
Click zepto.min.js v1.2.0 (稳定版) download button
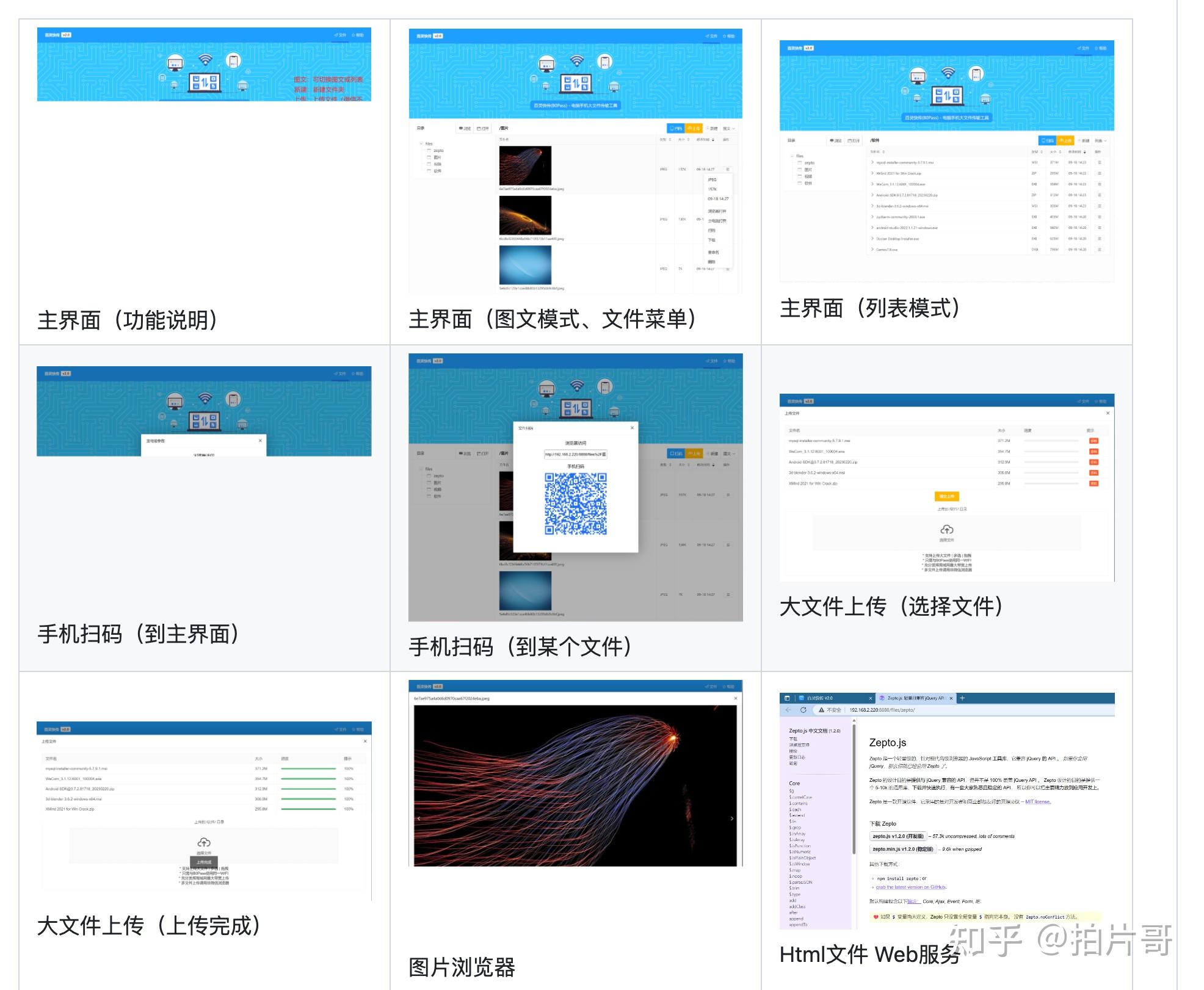coord(903,849)
